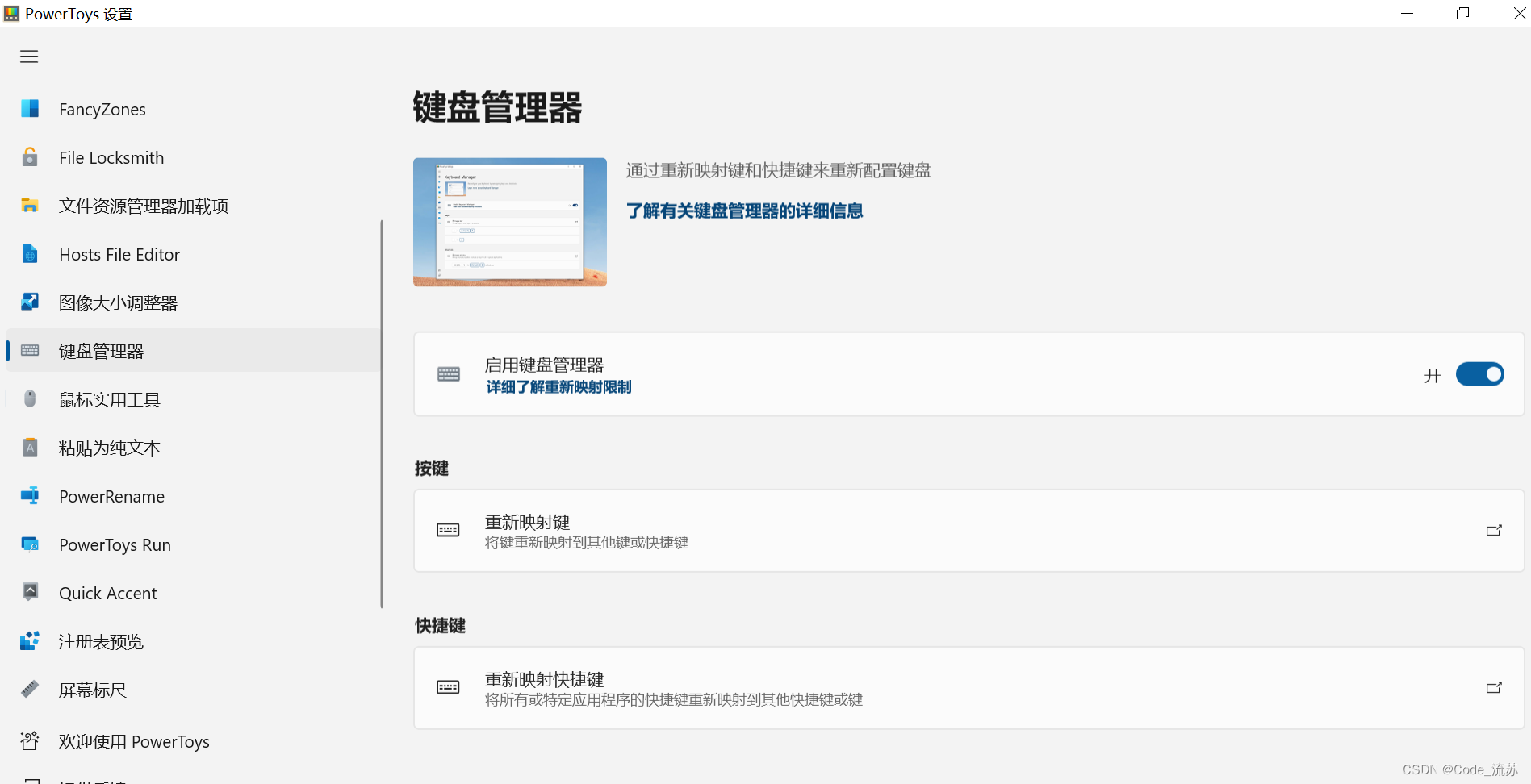Click keyboard icon beside 重新映射键
Viewport: 1531px width, 784px height.
tap(448, 530)
